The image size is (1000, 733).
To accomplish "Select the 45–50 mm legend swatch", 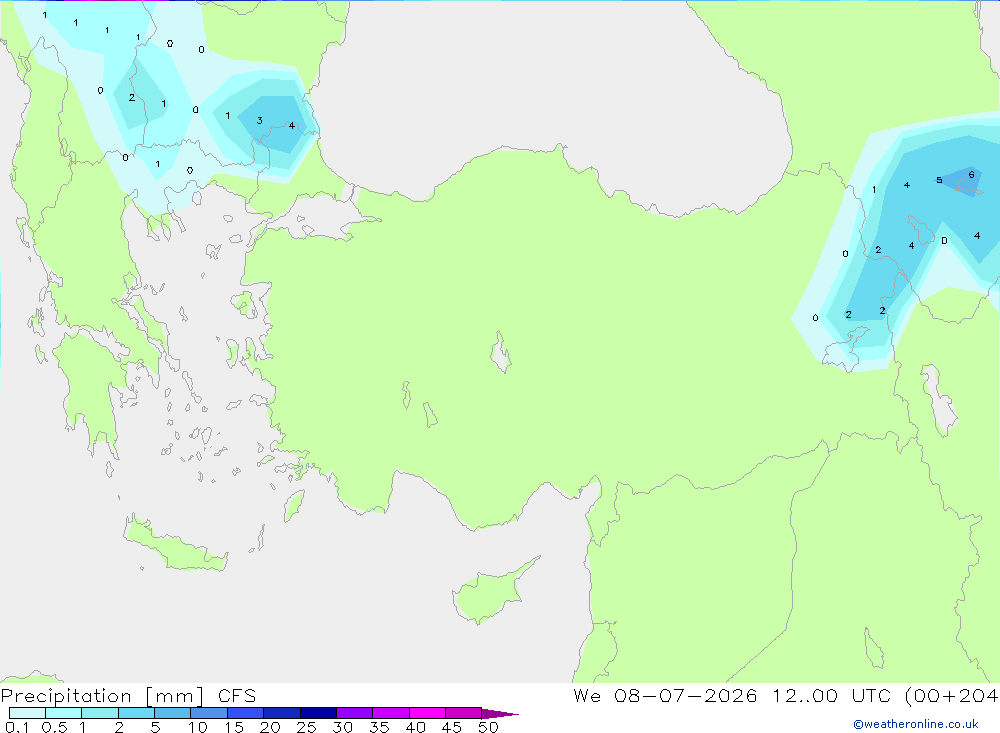I will pyautogui.click(x=464, y=713).
